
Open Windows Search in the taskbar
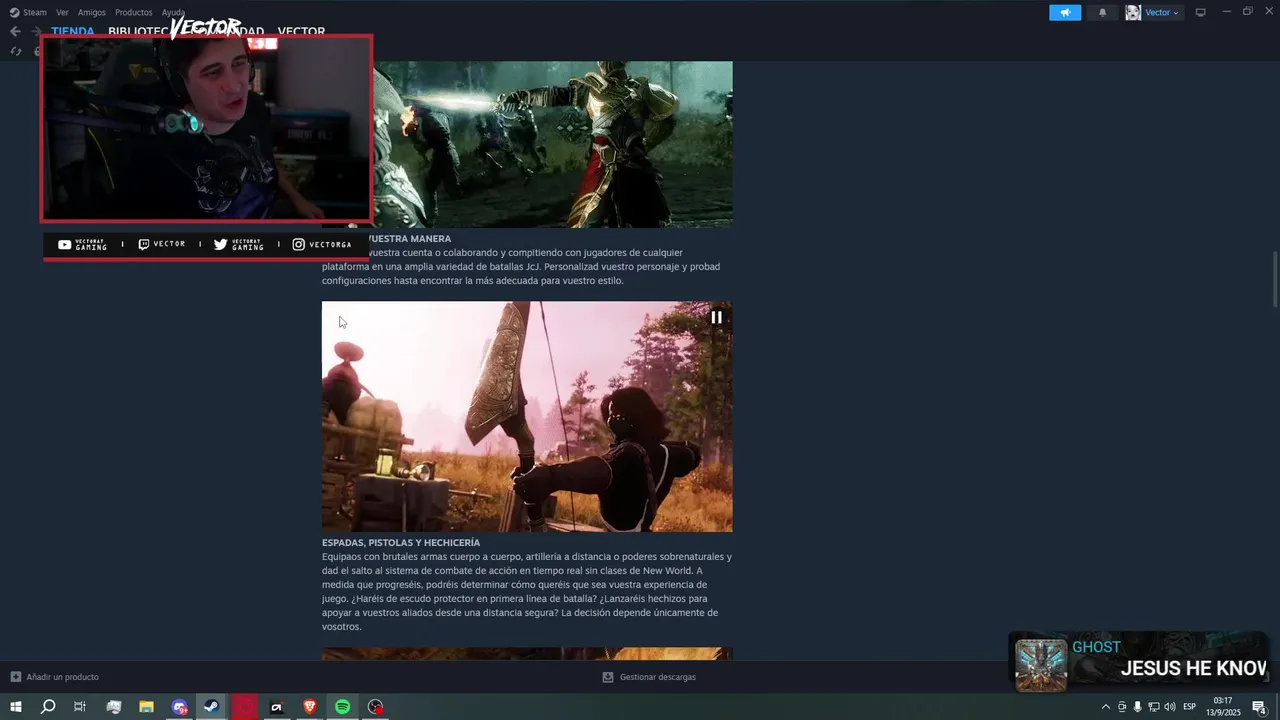[x=47, y=707]
